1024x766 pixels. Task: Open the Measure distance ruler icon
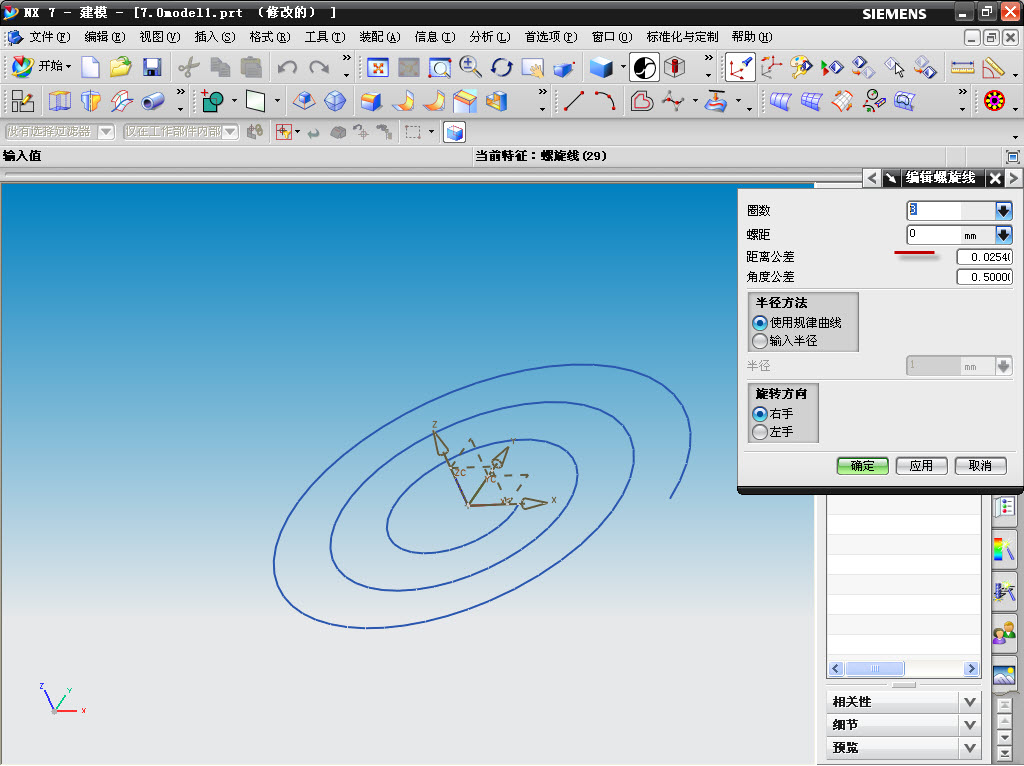pyautogui.click(x=962, y=67)
